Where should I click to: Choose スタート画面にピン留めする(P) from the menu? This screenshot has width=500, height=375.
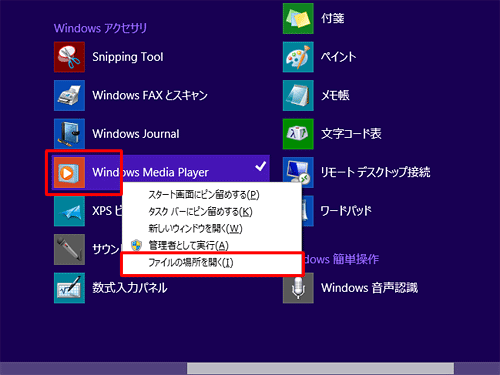pyautogui.click(x=212, y=195)
